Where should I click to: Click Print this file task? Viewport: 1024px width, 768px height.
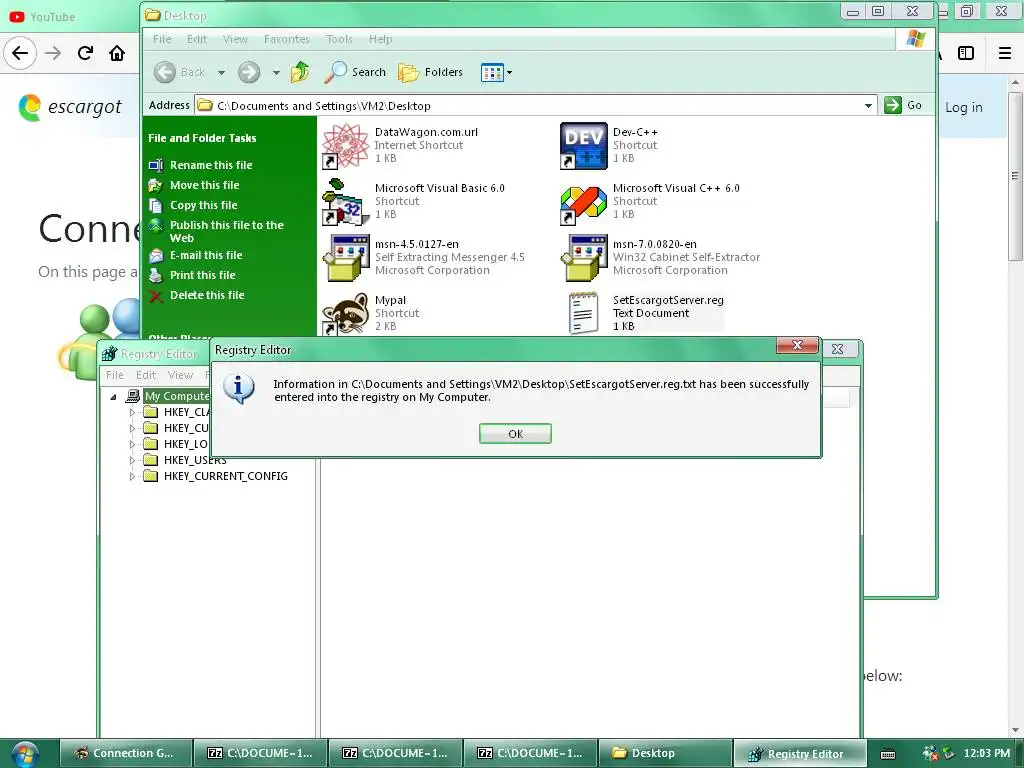coord(202,275)
